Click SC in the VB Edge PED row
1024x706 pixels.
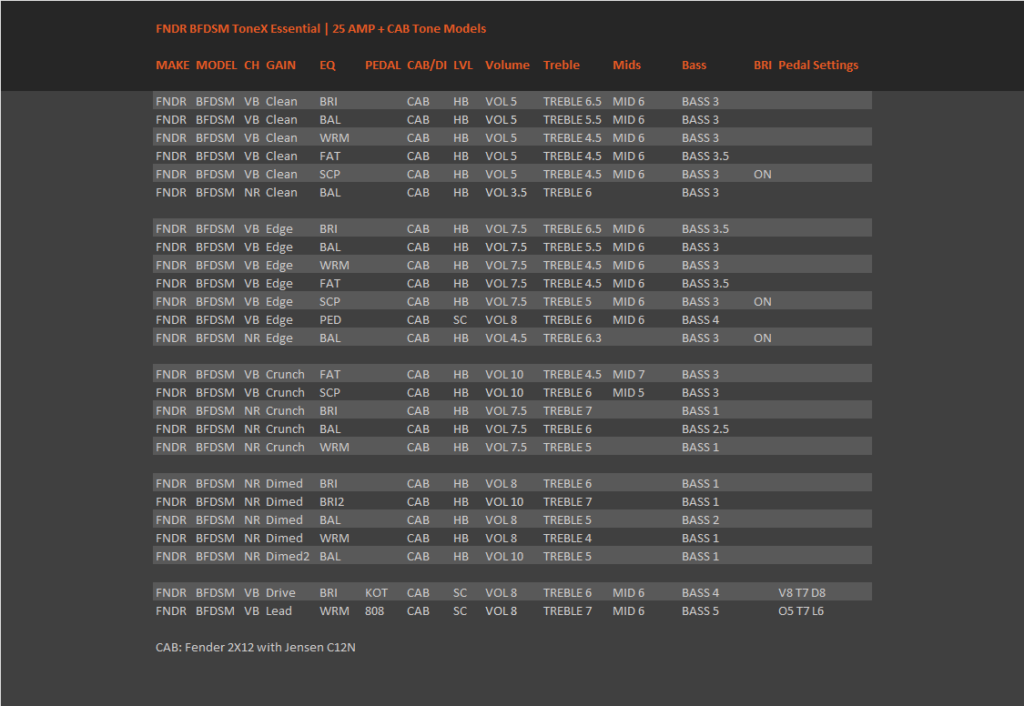click(x=460, y=321)
